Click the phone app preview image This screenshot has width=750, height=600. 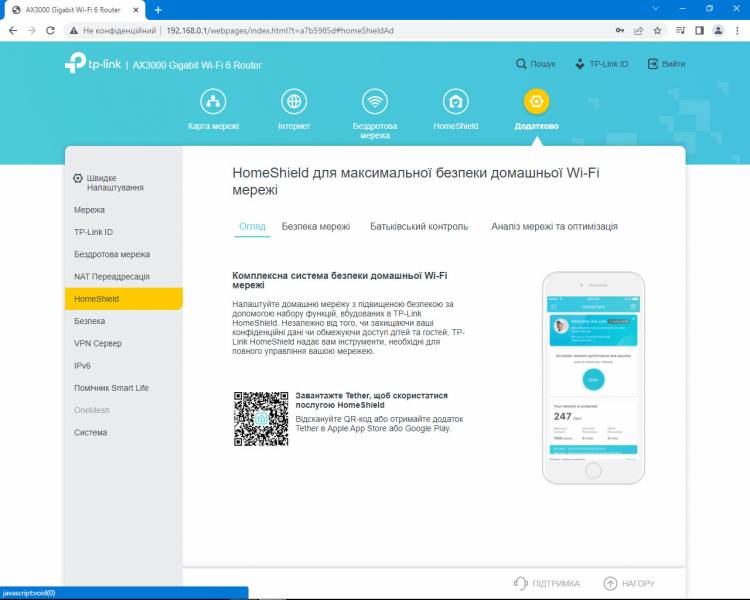pos(593,378)
